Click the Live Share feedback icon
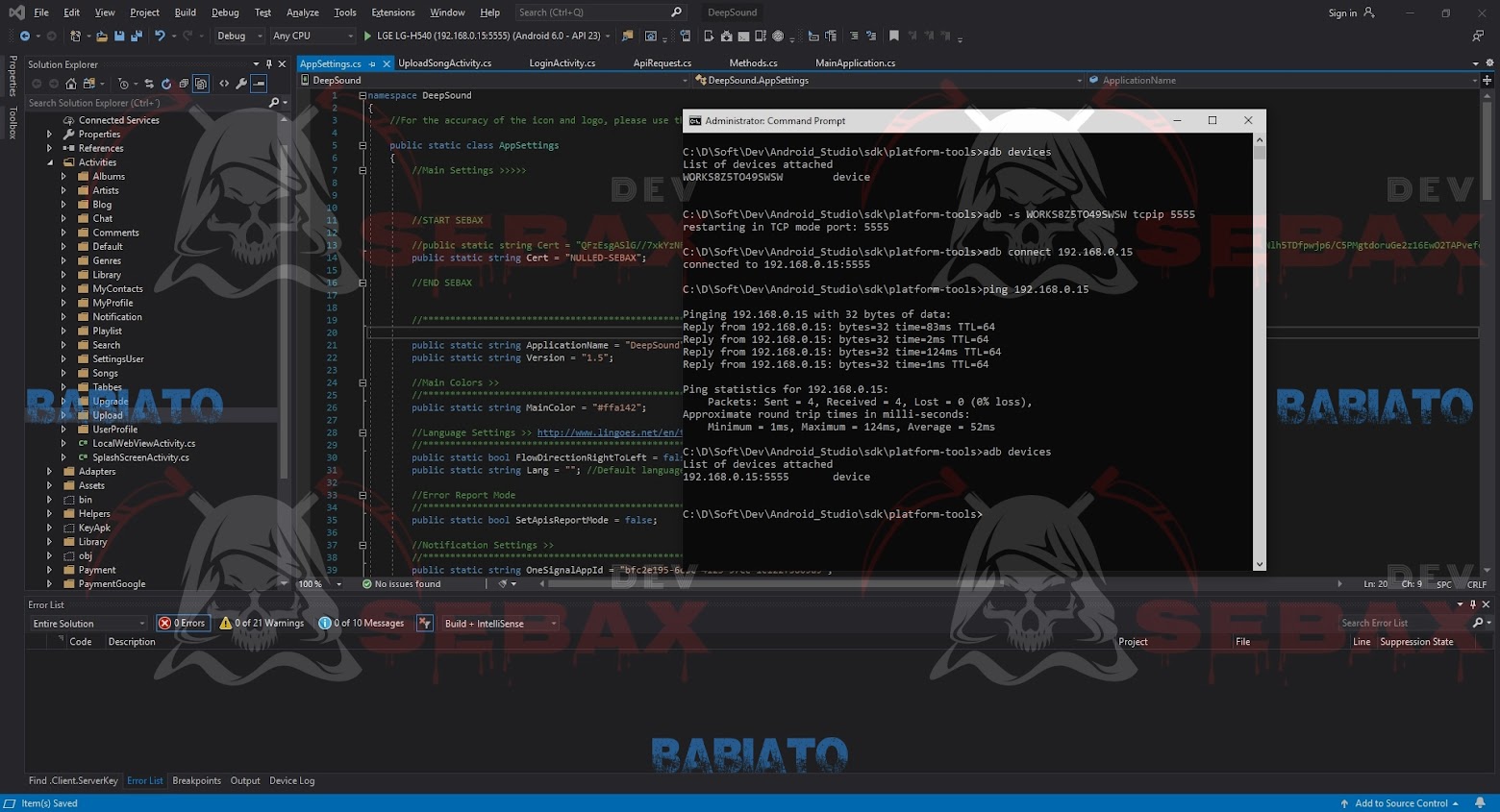1500x812 pixels. point(1478,36)
